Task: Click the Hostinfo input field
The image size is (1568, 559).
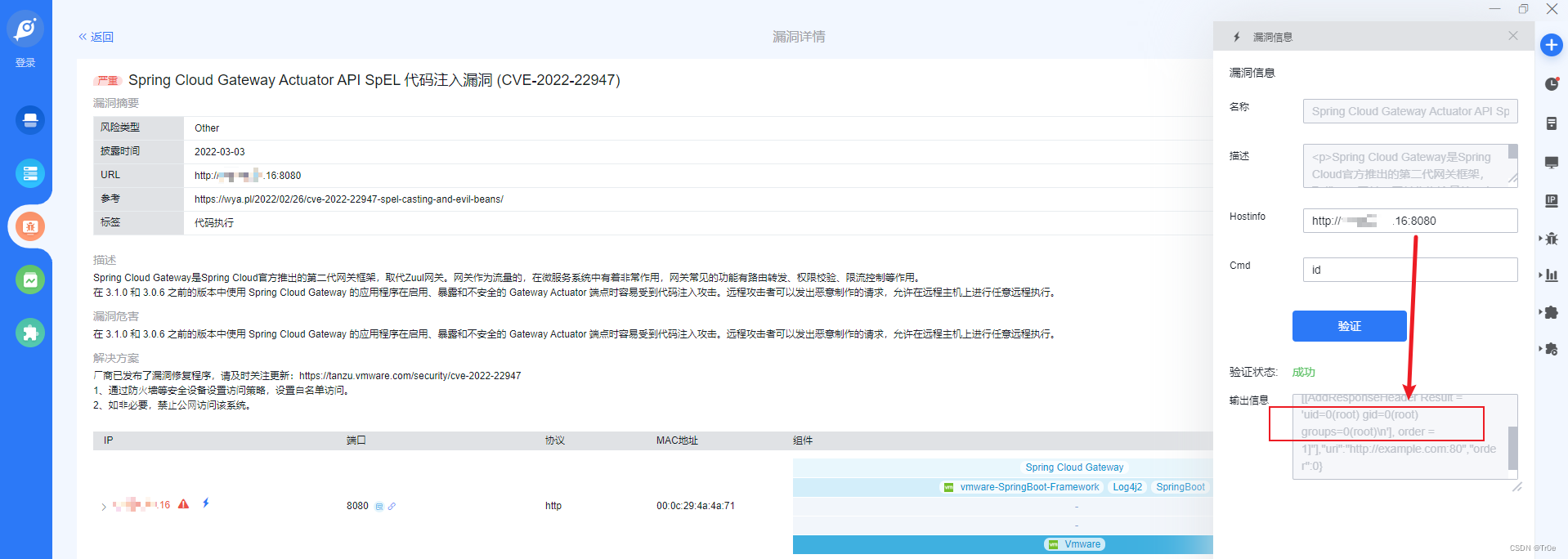Action: [x=1410, y=221]
